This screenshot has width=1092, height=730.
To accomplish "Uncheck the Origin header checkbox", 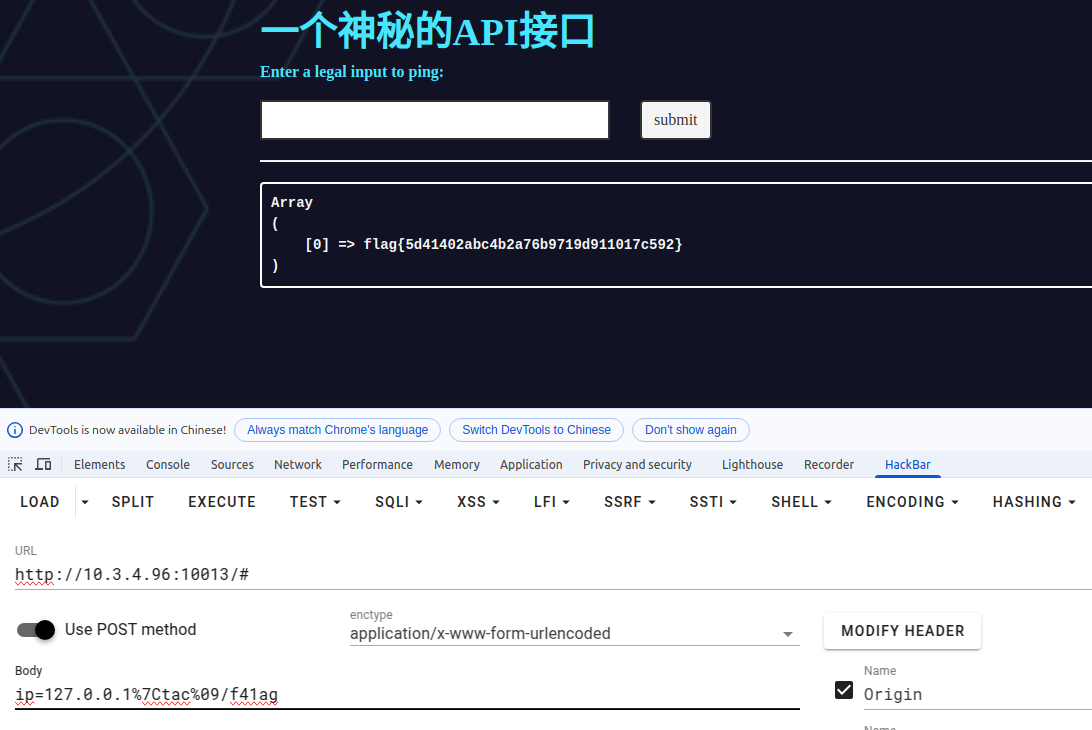I will click(x=844, y=691).
